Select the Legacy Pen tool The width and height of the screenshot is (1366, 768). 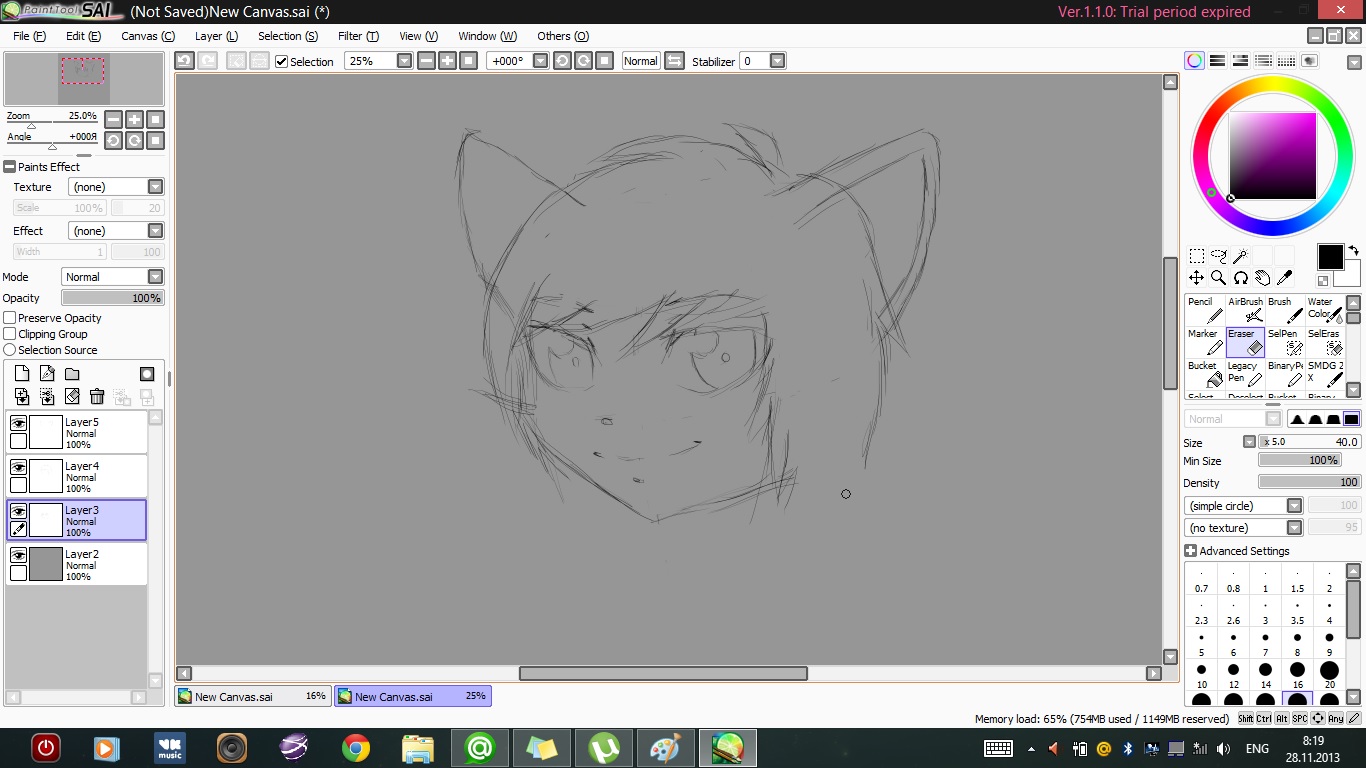click(x=1245, y=374)
